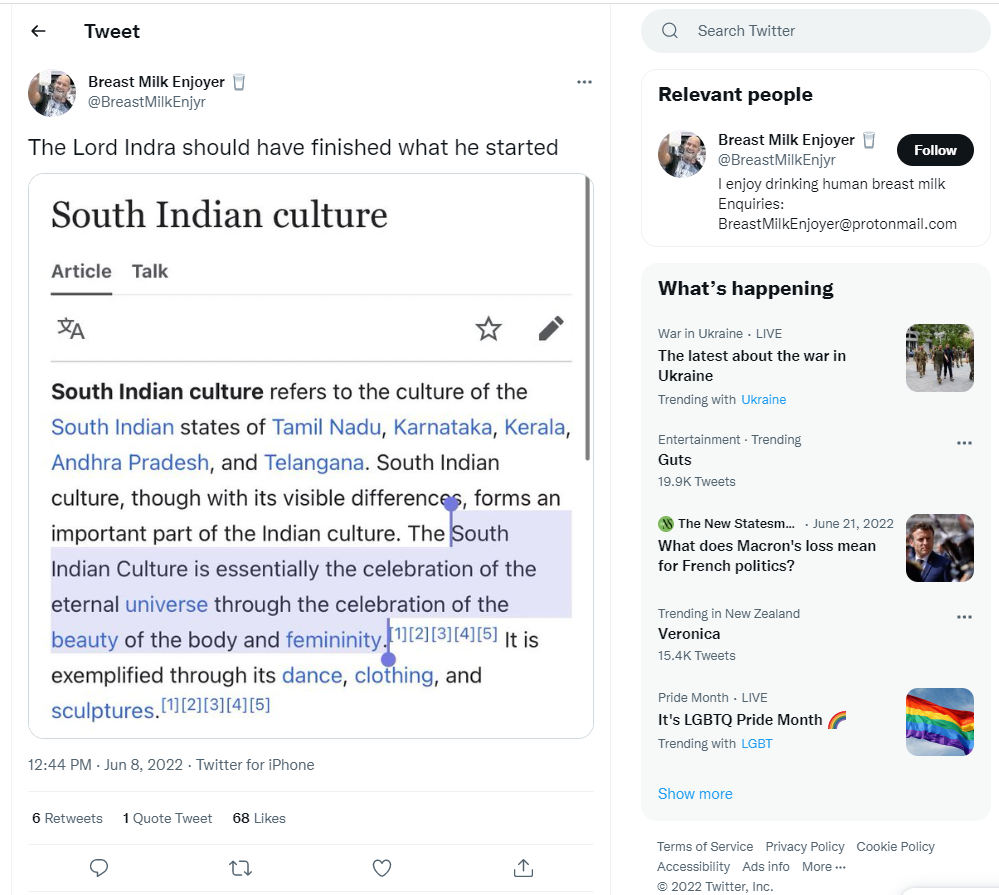View the 68 Likes list
The image size is (999, 895).
[259, 818]
